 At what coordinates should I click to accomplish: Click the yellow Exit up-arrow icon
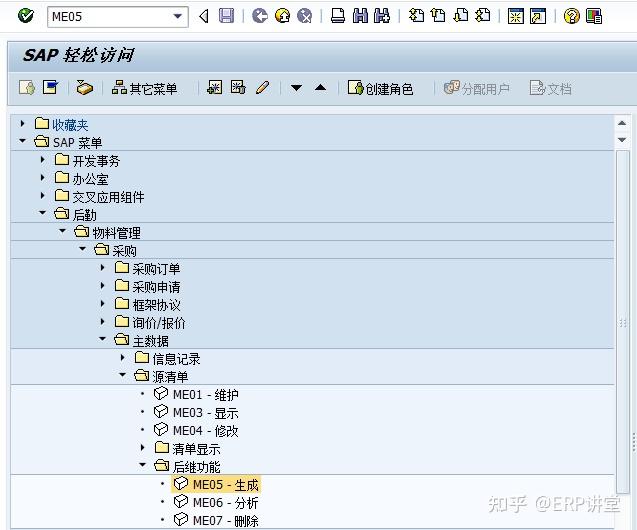coord(282,16)
